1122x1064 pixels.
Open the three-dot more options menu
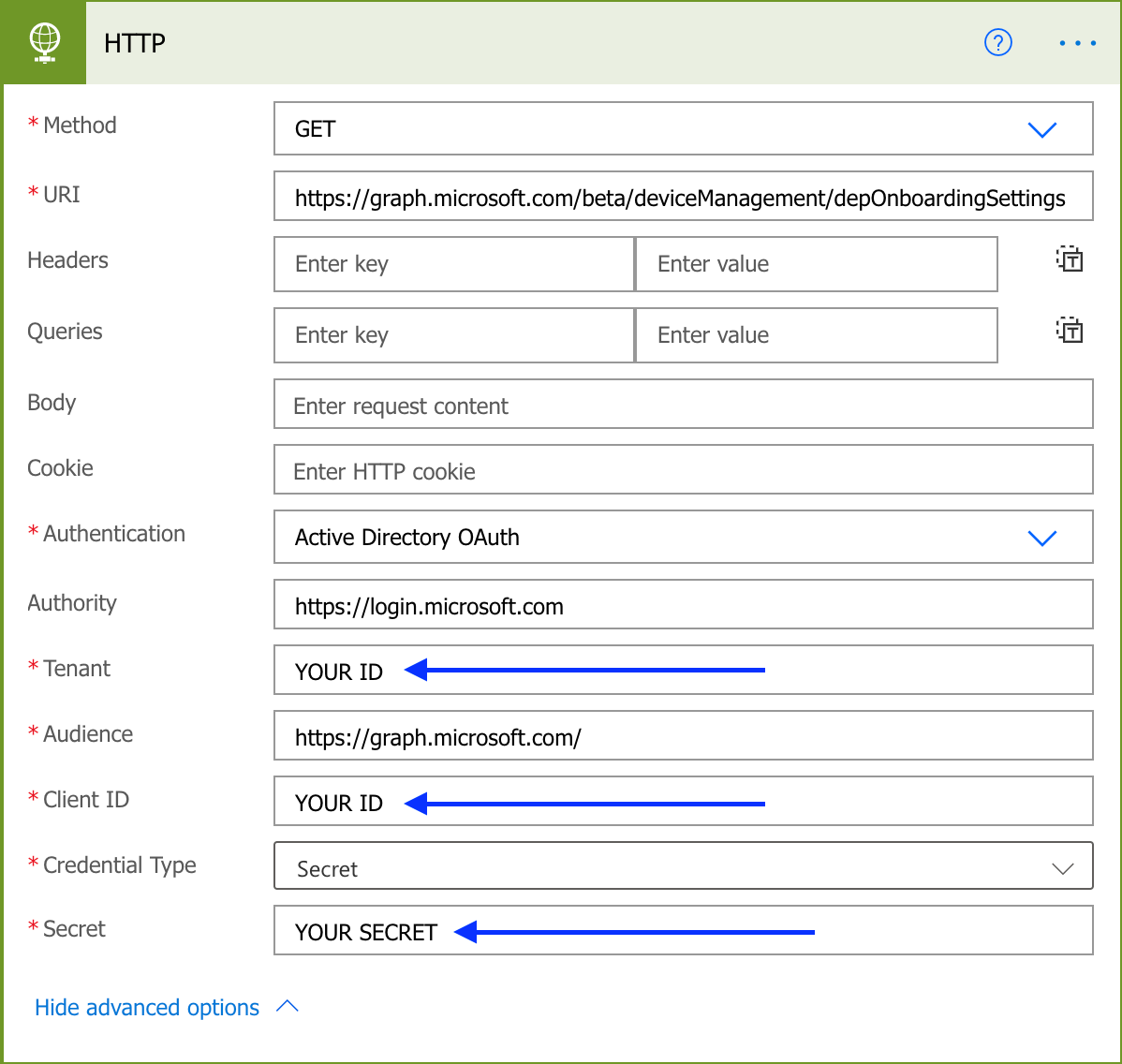[1077, 43]
